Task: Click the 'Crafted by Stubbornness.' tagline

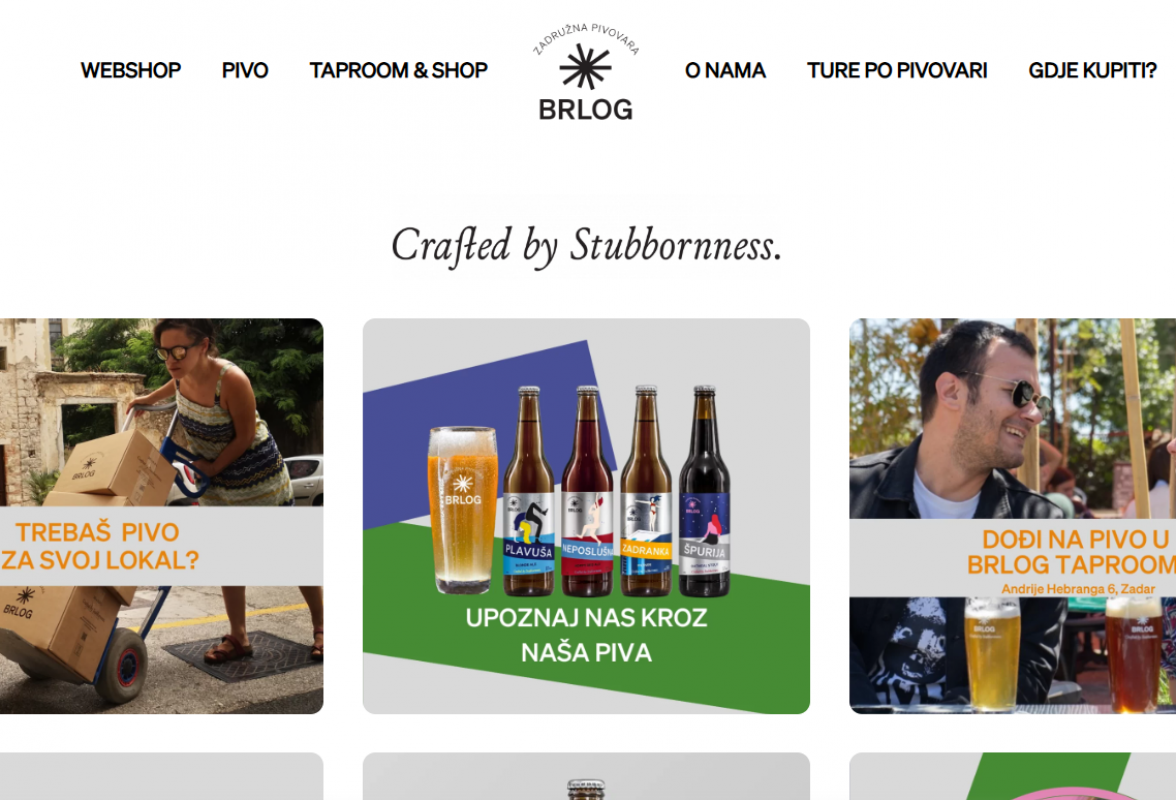Action: [586, 245]
